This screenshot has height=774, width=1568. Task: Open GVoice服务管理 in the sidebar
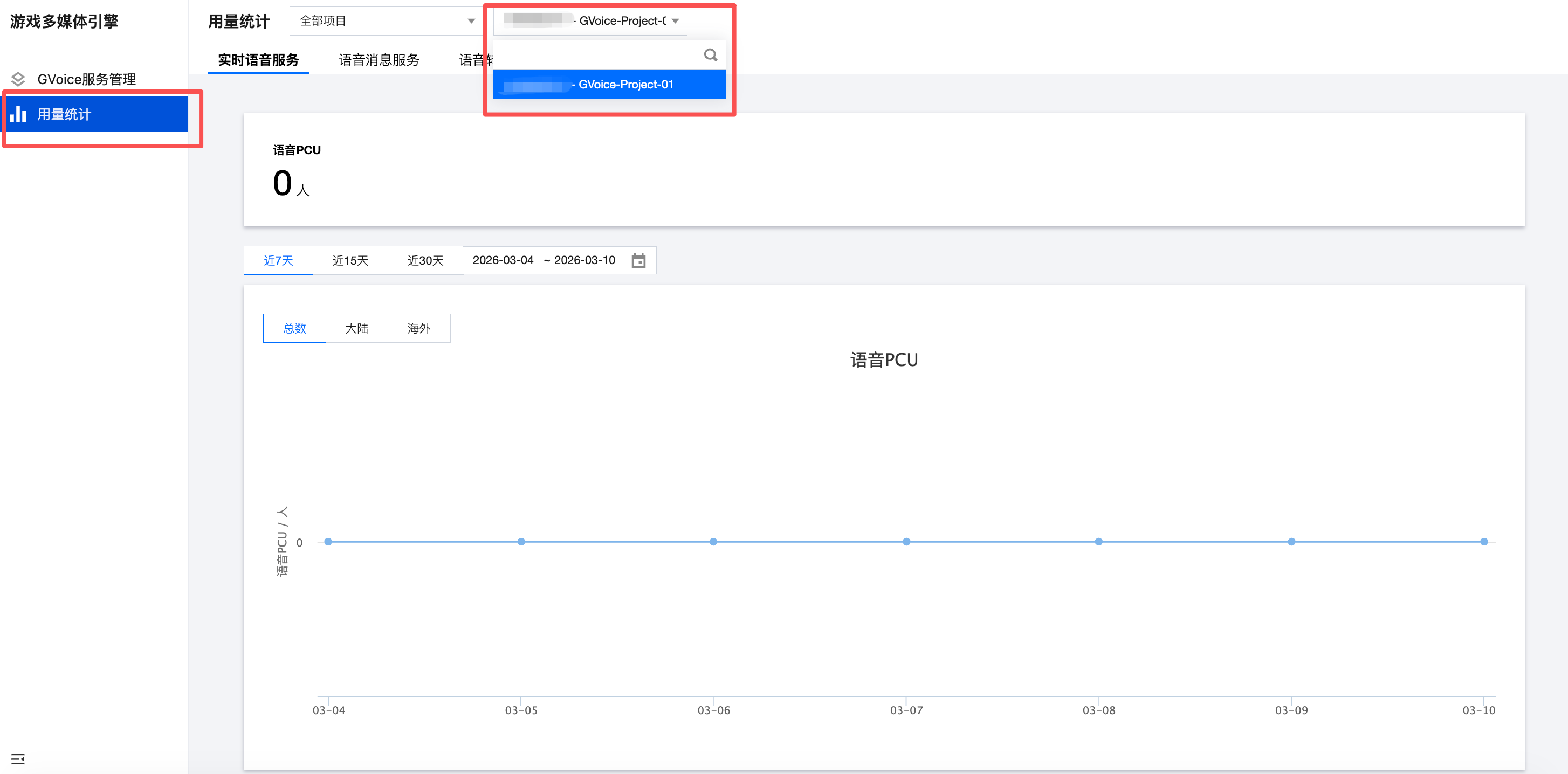(86, 79)
